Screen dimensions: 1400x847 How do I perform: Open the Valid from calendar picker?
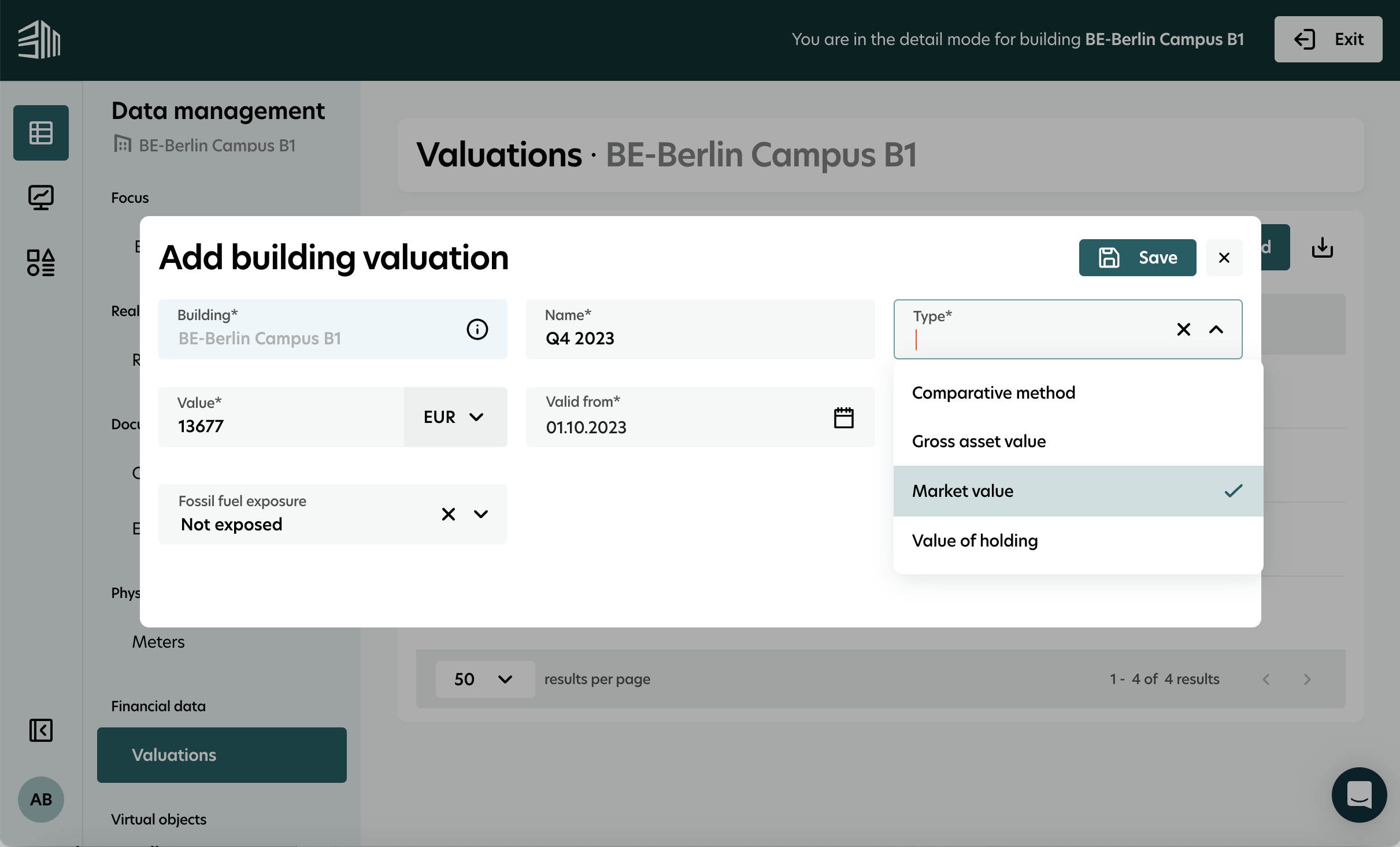click(844, 418)
